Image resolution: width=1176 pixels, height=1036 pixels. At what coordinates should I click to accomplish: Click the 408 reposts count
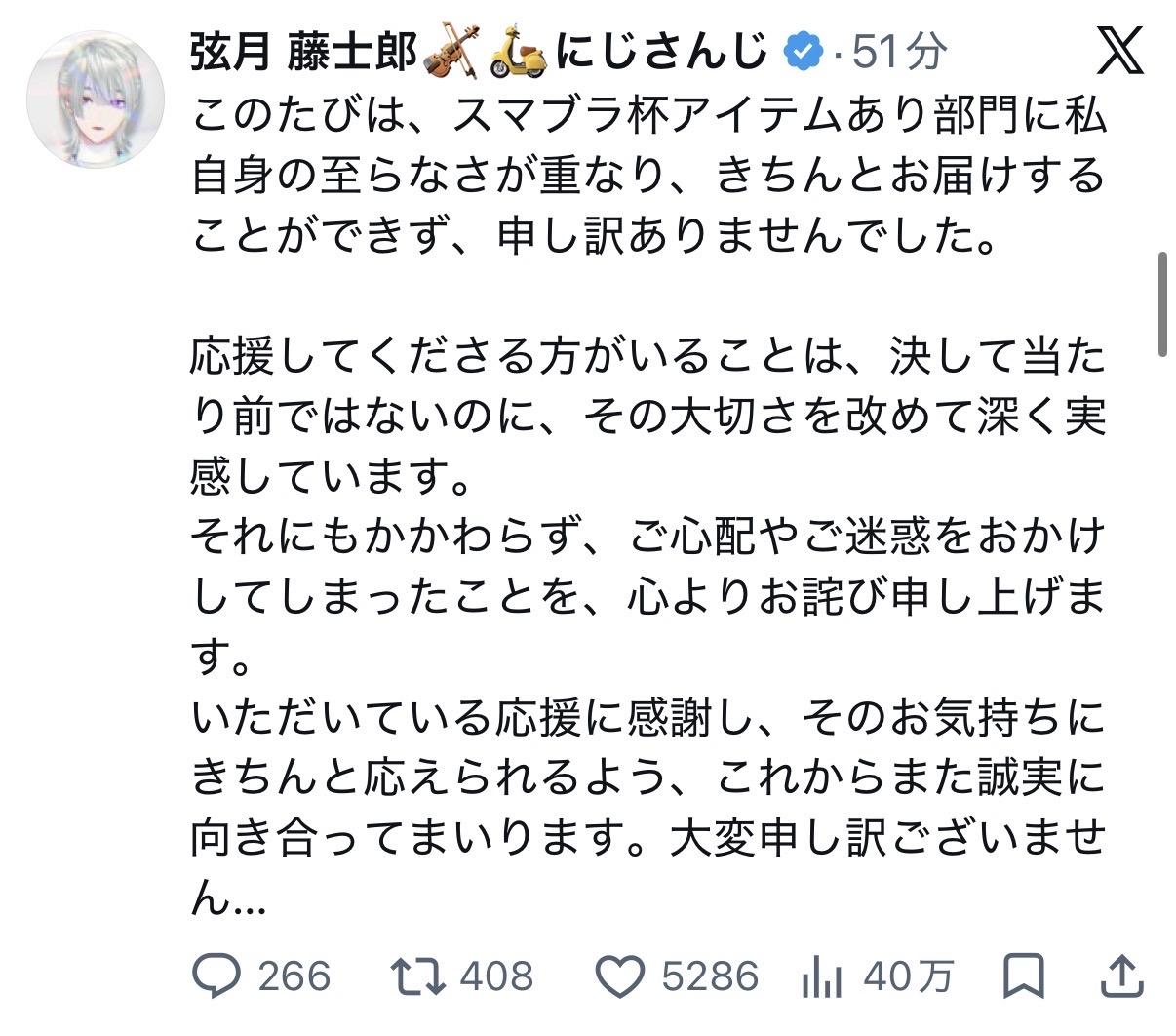point(496,976)
